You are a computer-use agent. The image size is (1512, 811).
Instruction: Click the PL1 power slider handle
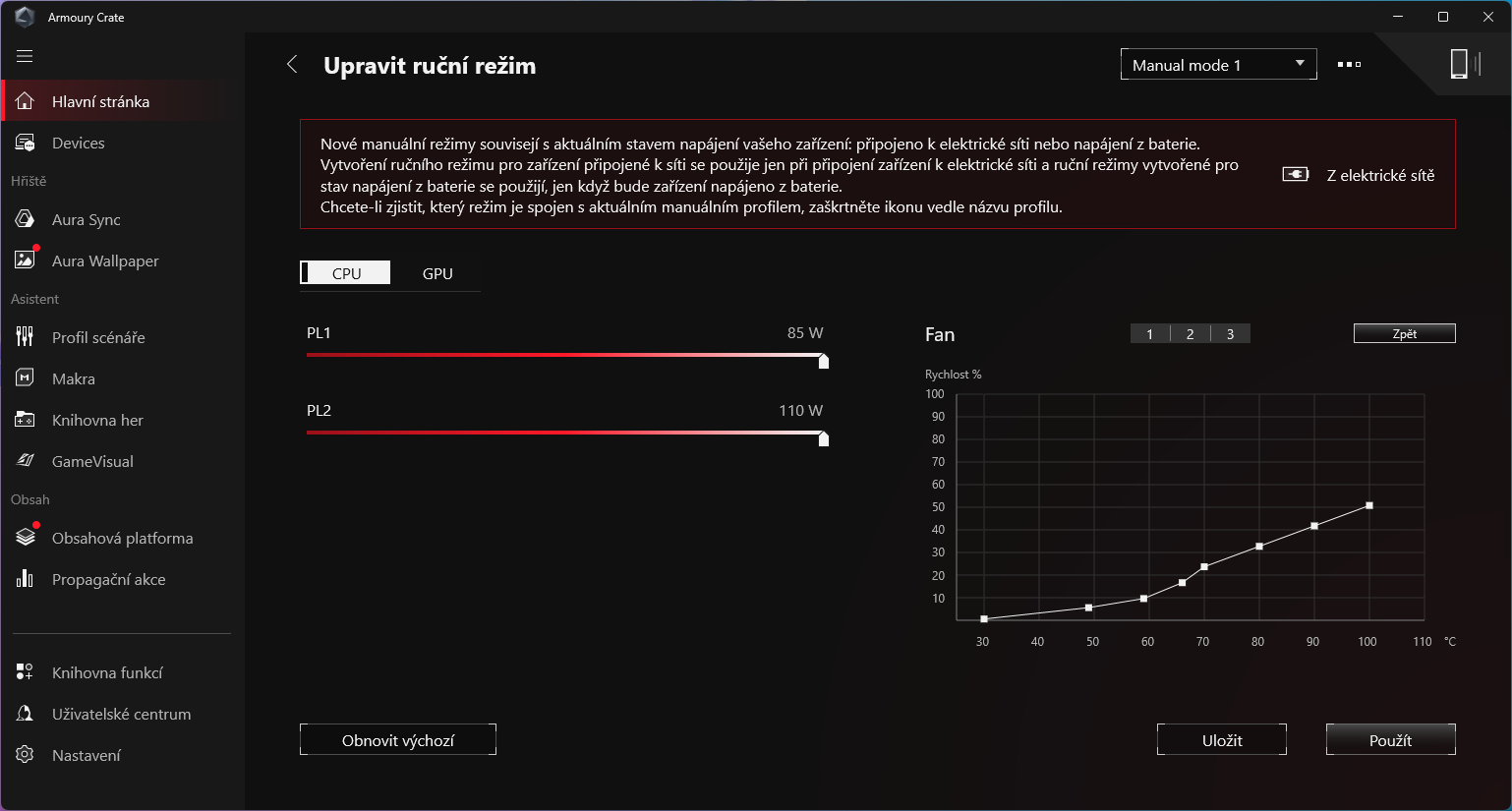coord(824,362)
